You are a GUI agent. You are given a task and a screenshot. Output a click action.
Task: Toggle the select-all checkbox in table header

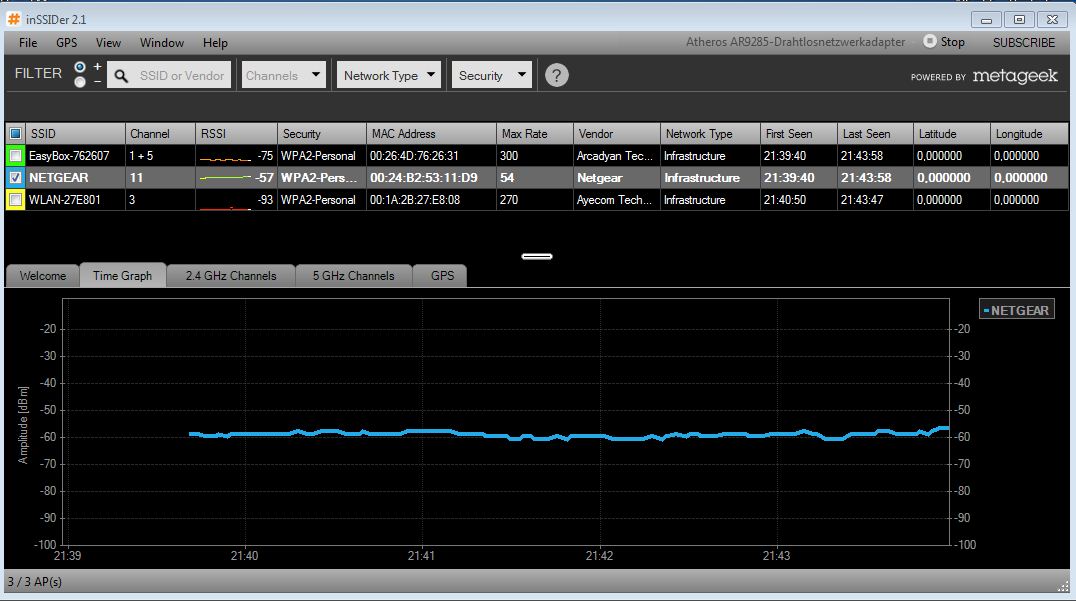click(15, 134)
